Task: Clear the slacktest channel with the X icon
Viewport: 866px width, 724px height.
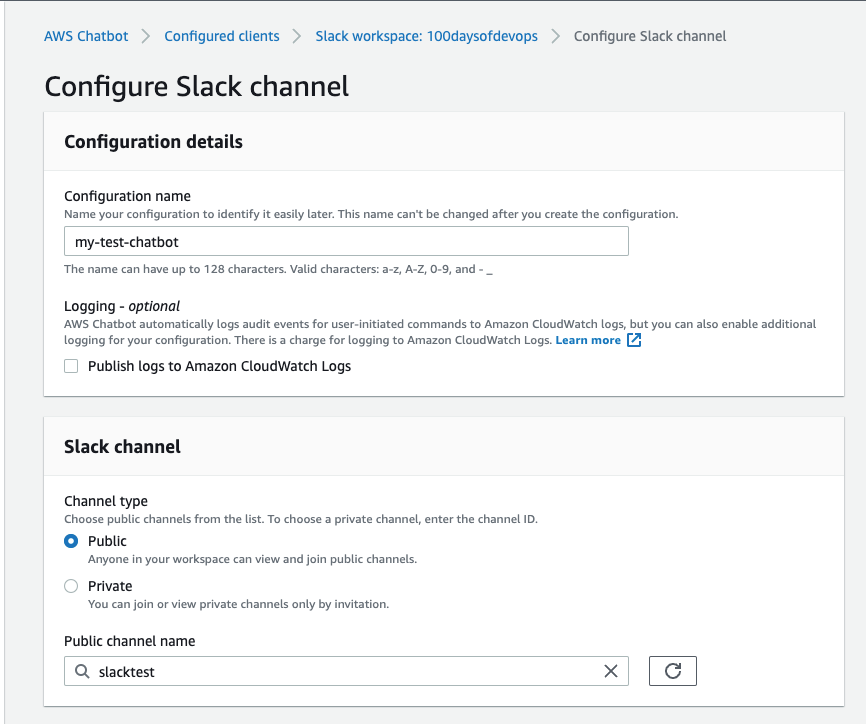Action: coord(610,672)
